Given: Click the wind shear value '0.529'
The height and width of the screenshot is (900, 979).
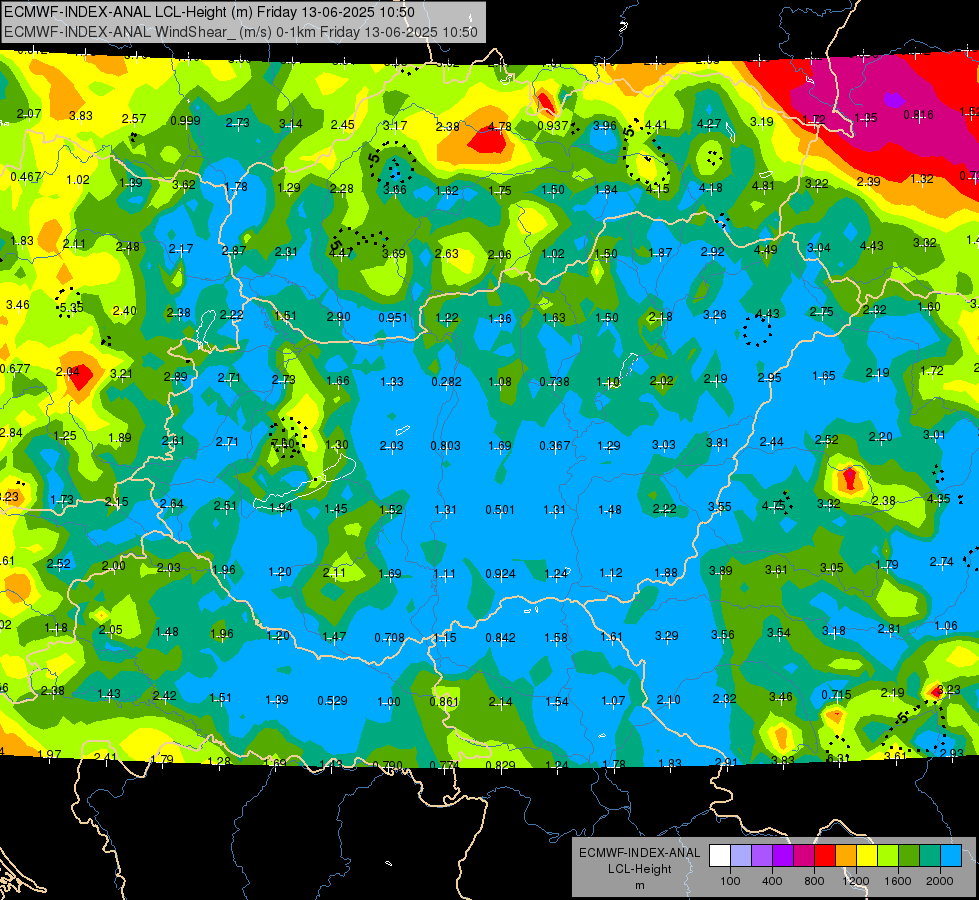Looking at the screenshot, I should pos(332,701).
